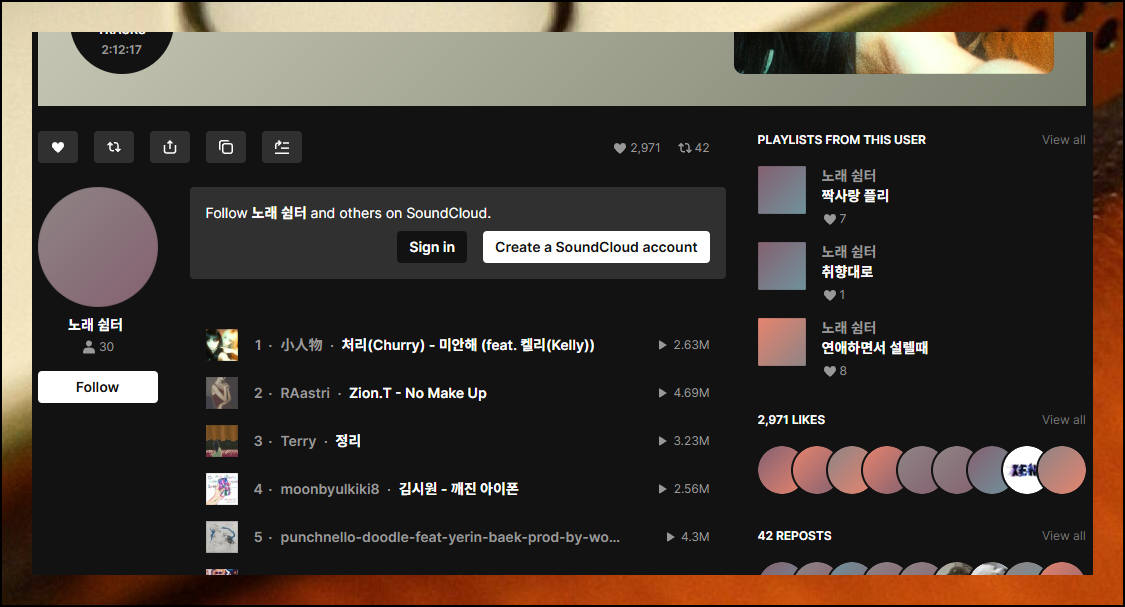Open 노래 쉼터 link above 짝사랑 플리

pos(849,176)
